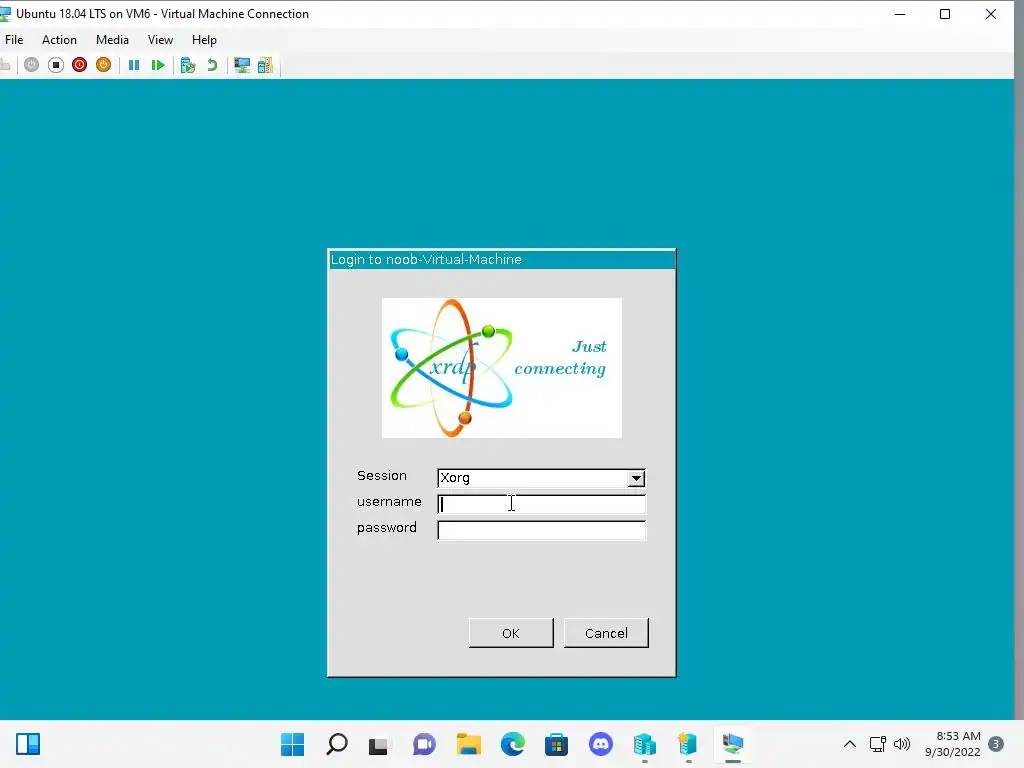Image resolution: width=1024 pixels, height=768 pixels.
Task: Open Hyper-V Manager taskbar icon
Action: [x=645, y=744]
